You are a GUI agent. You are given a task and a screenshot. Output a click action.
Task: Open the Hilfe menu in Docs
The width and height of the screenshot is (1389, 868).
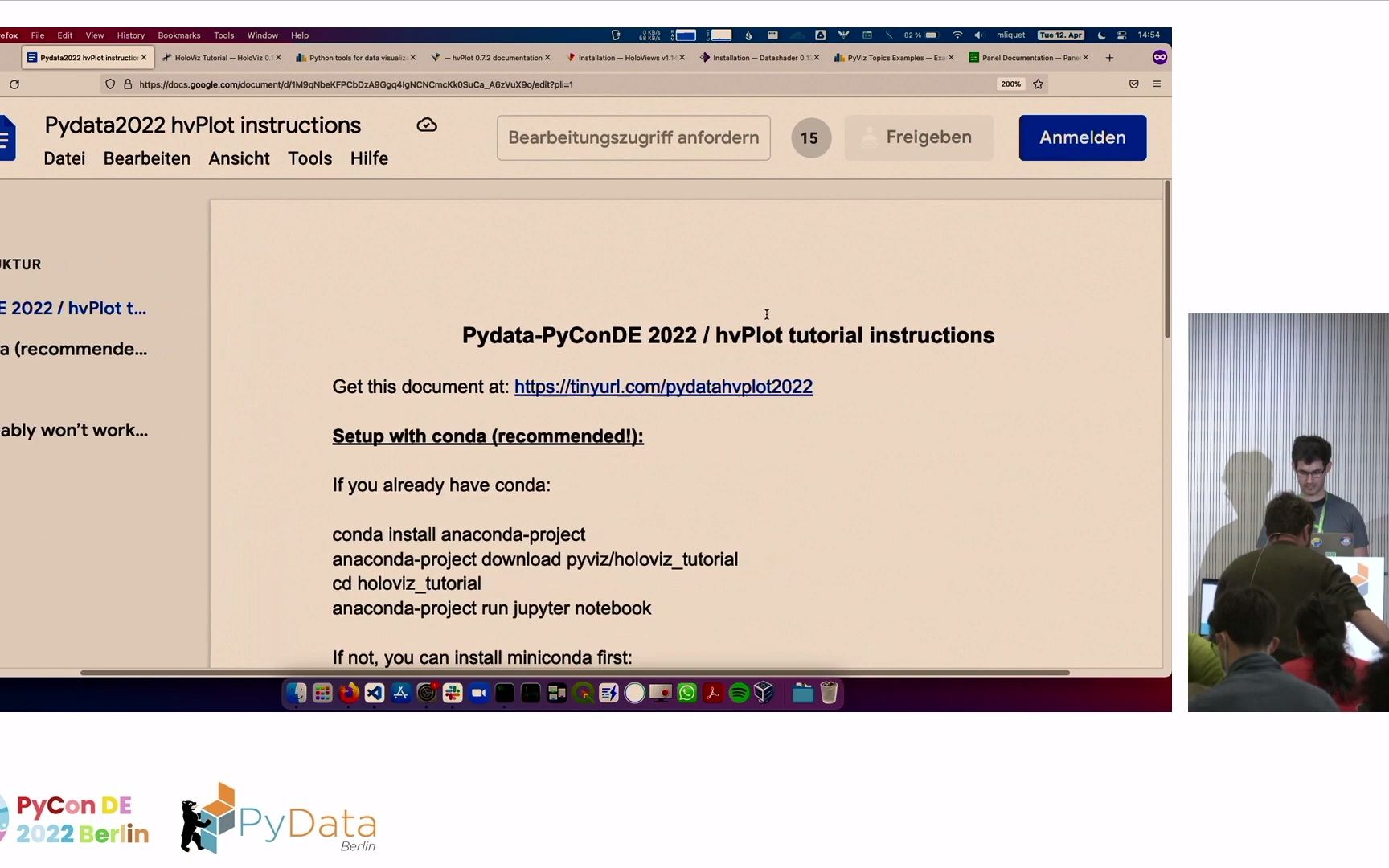[369, 158]
